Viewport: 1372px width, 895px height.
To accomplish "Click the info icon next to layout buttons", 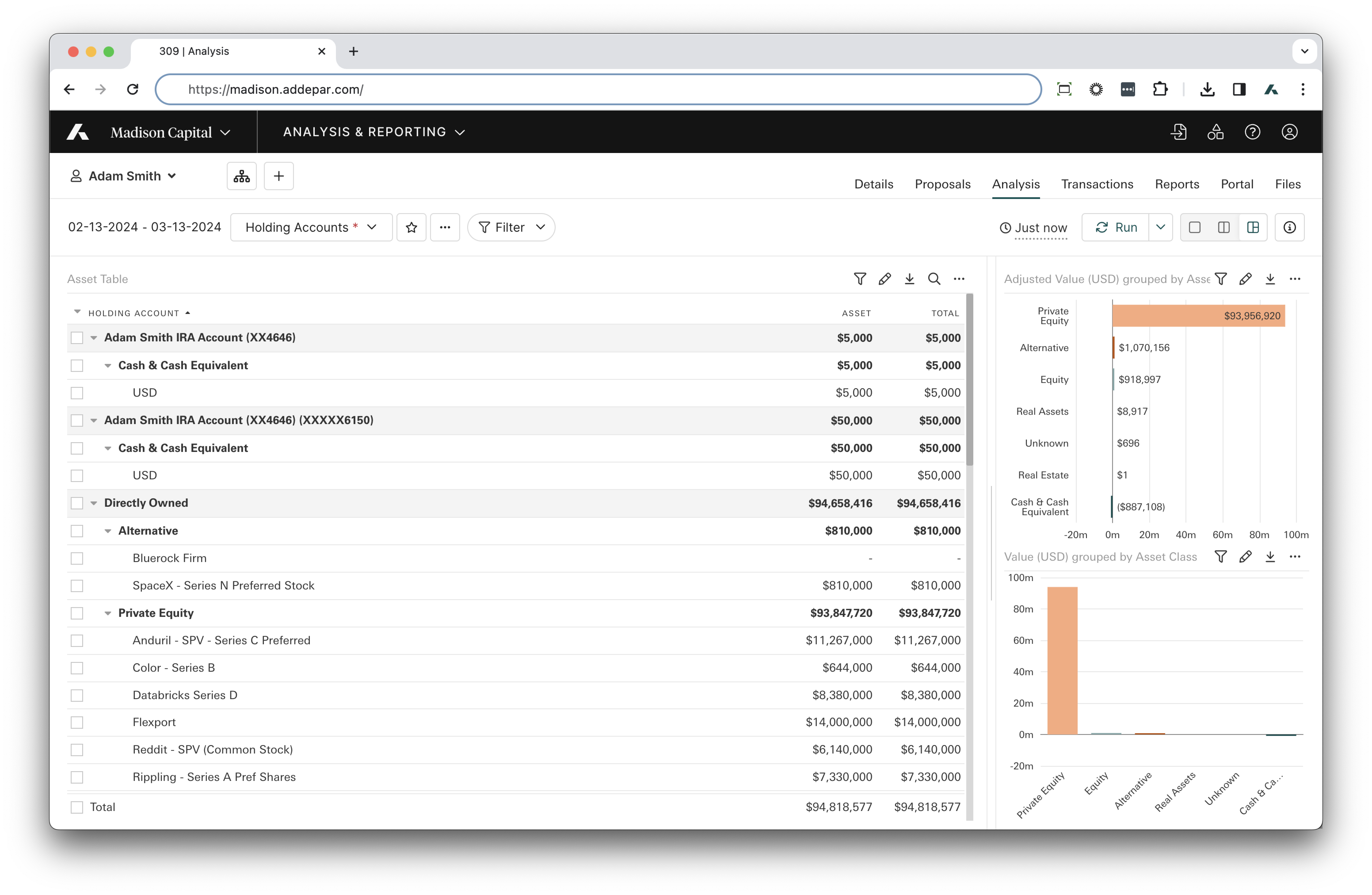I will click(1290, 227).
